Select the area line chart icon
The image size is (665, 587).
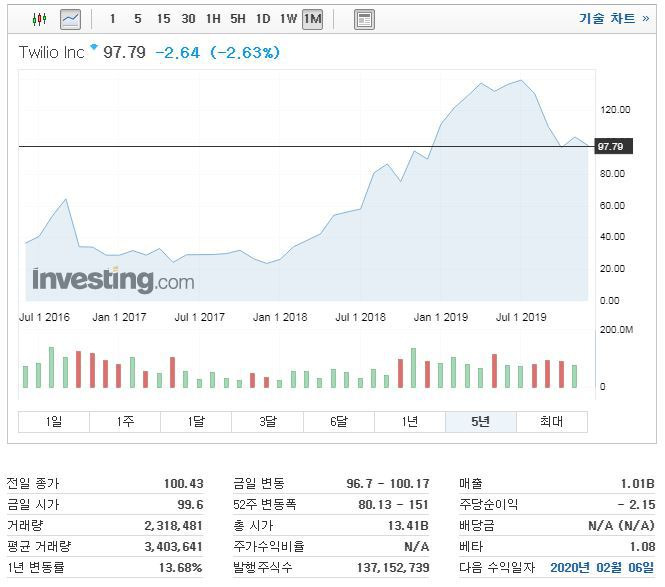[70, 19]
